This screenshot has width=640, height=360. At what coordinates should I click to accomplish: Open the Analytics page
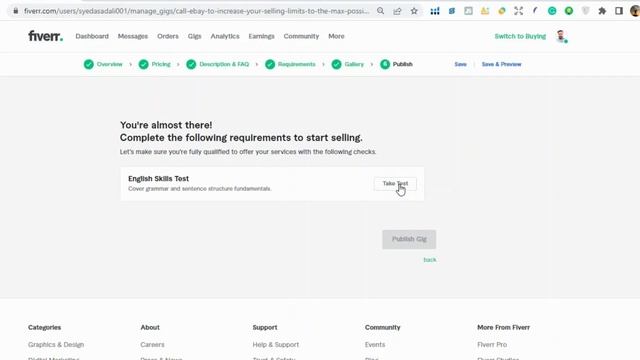[x=225, y=36]
